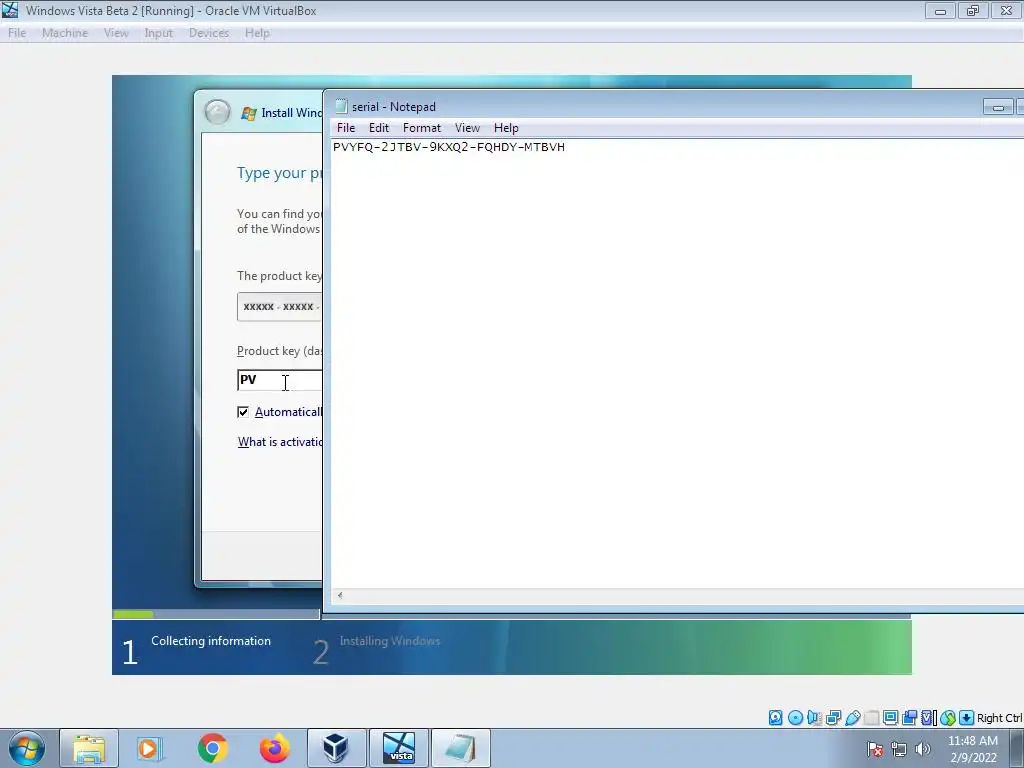Click the round back button in Install Windows

pos(217,112)
